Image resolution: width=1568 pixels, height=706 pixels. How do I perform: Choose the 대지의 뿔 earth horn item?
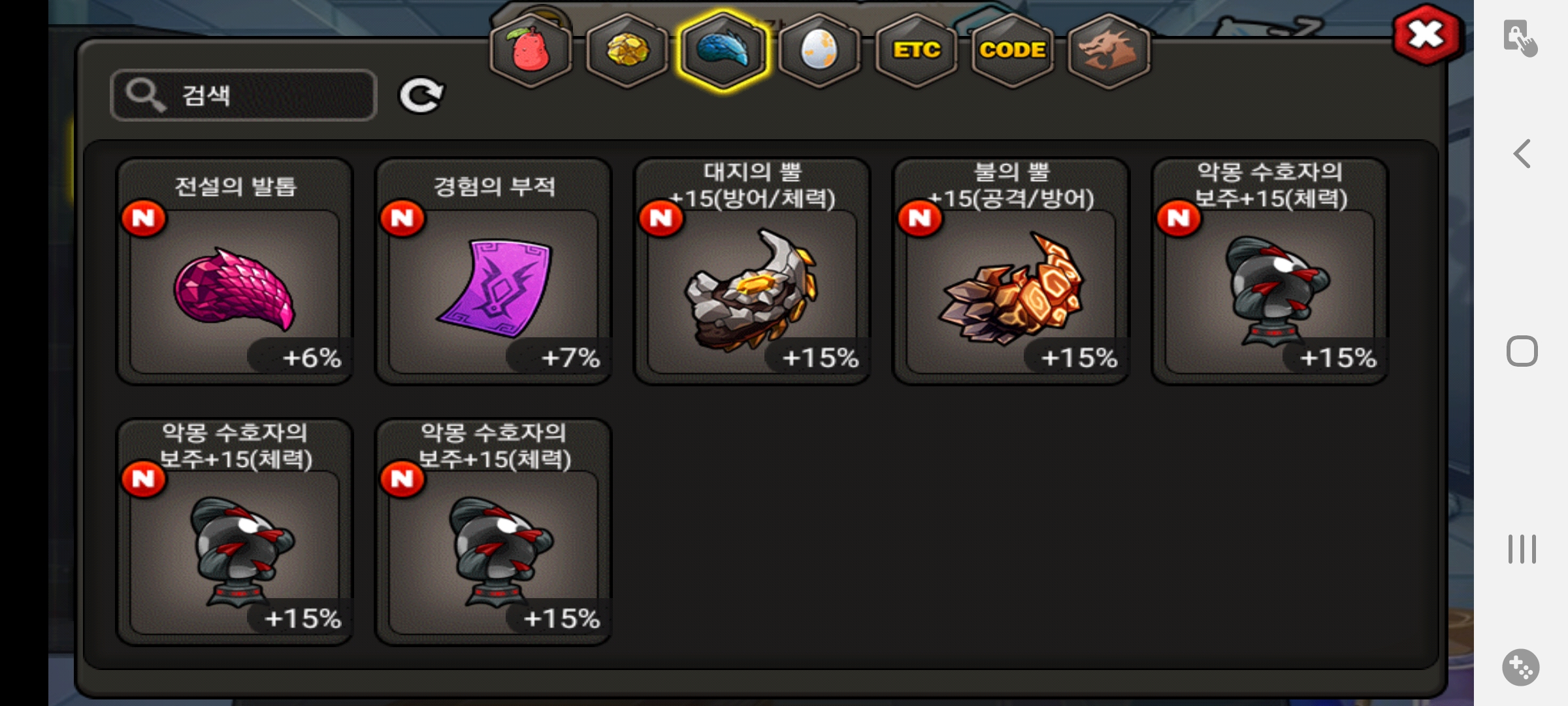(x=752, y=271)
